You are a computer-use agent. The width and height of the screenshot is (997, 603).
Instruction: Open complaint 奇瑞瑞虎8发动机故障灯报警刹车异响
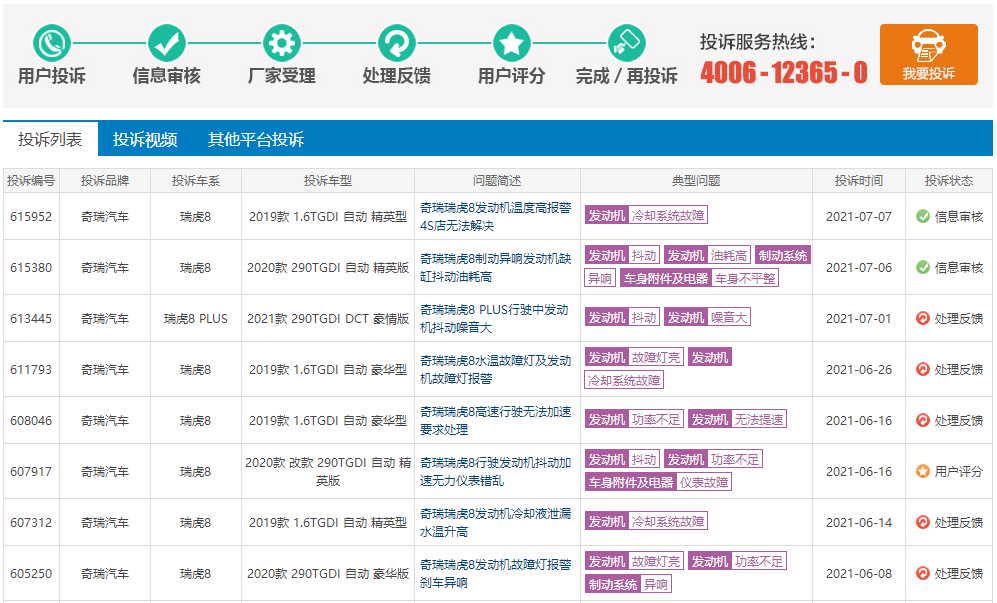coord(495,573)
